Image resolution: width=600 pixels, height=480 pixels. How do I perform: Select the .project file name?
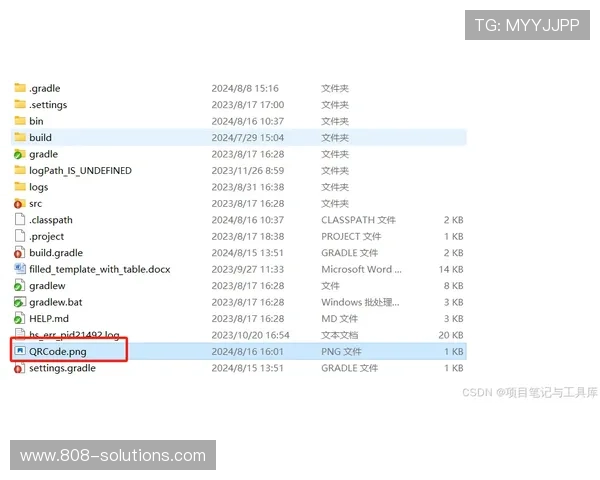(x=46, y=236)
